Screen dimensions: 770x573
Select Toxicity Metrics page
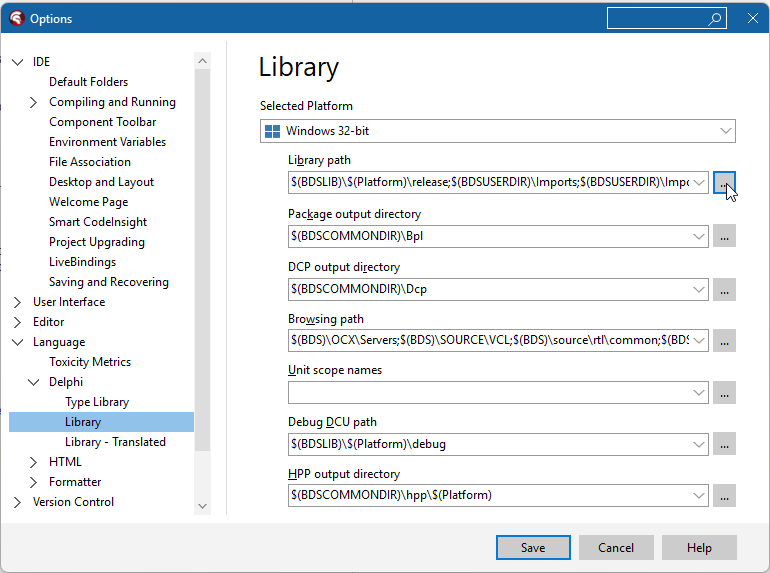(90, 362)
